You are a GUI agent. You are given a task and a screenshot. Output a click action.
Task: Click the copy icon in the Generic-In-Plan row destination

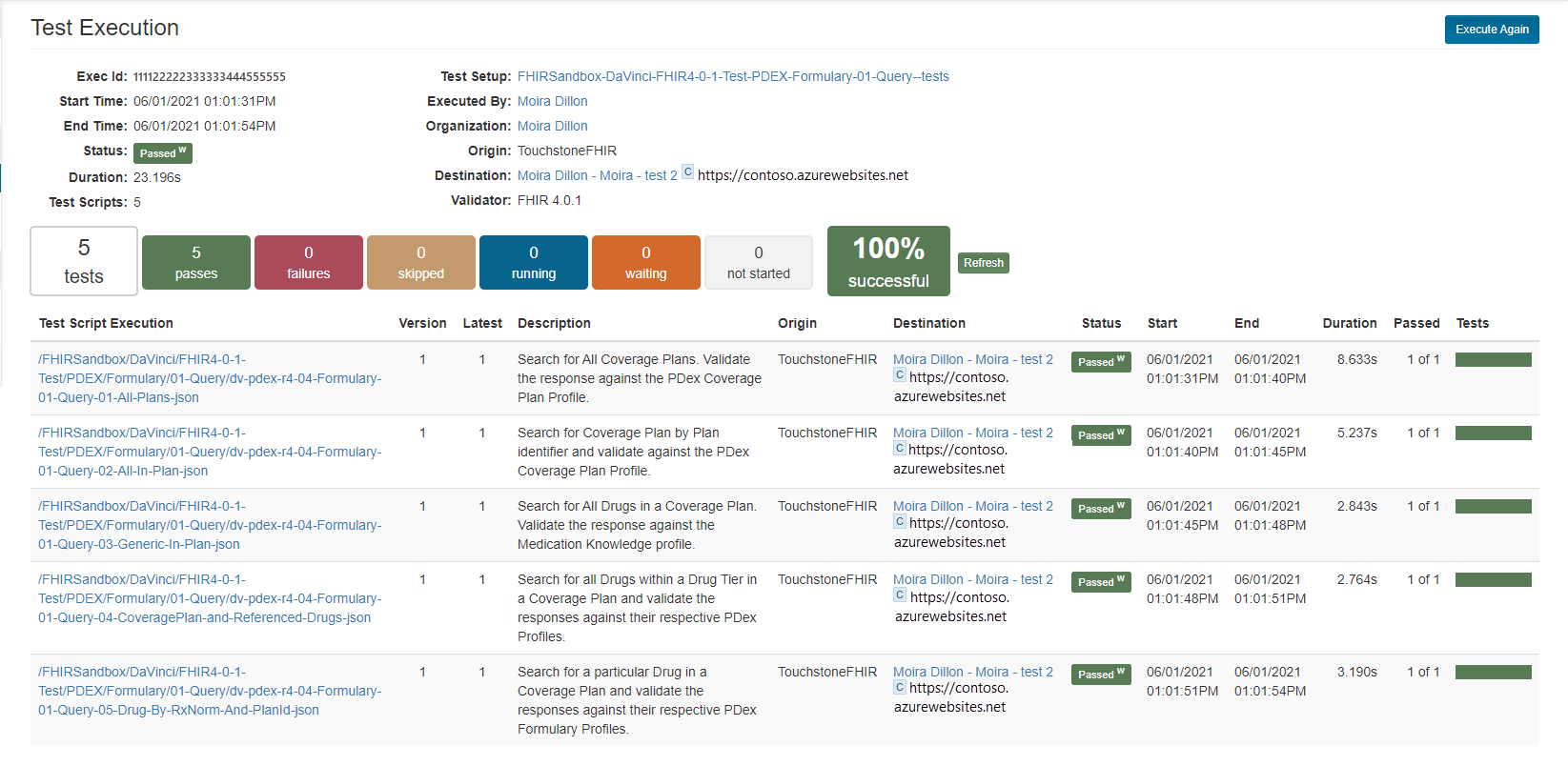tap(900, 521)
